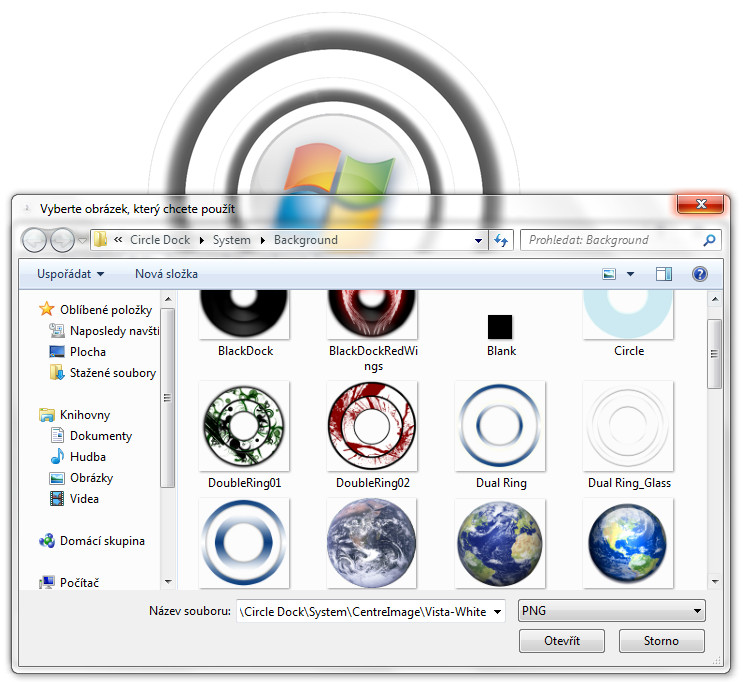
Task: Expand breadcrumb arrow after Circle Dock
Action: click(201, 240)
